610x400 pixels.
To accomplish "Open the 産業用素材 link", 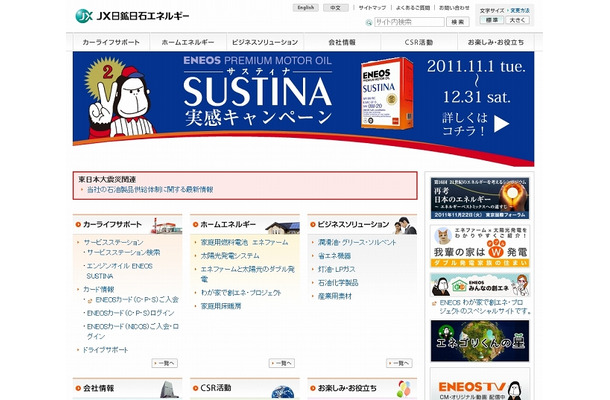I will coord(335,296).
